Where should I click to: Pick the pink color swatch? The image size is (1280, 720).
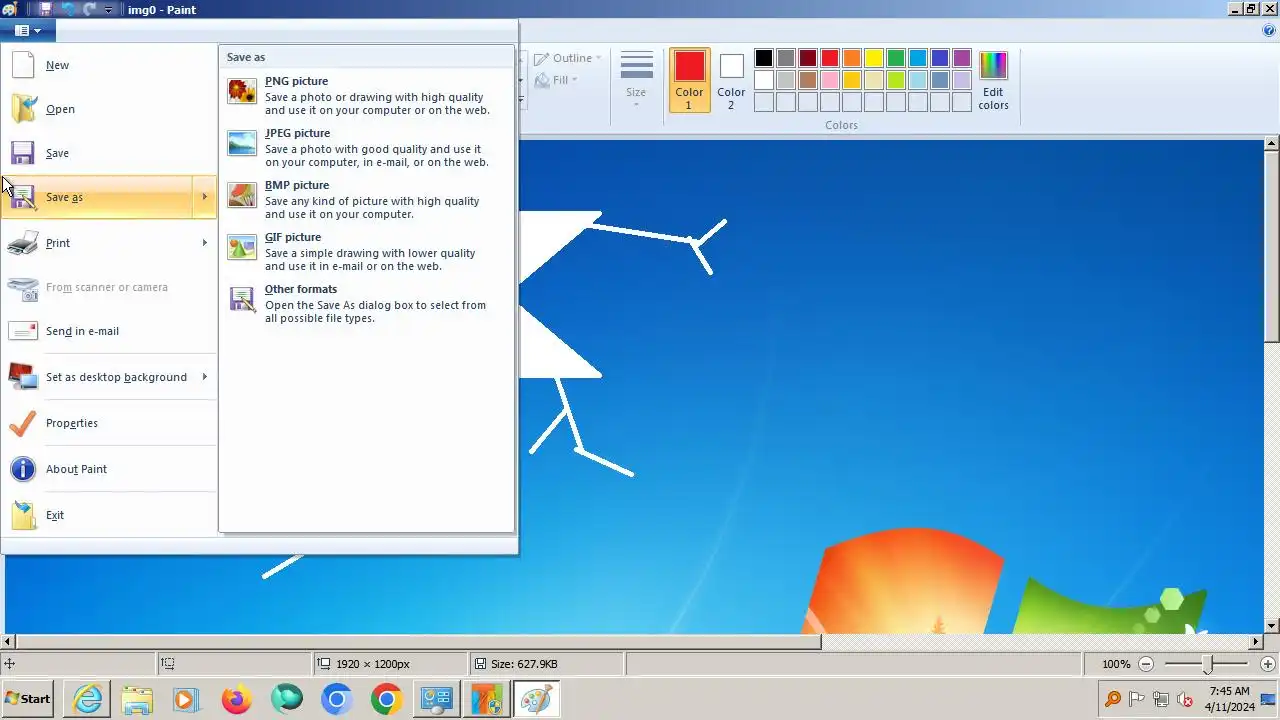(830, 80)
